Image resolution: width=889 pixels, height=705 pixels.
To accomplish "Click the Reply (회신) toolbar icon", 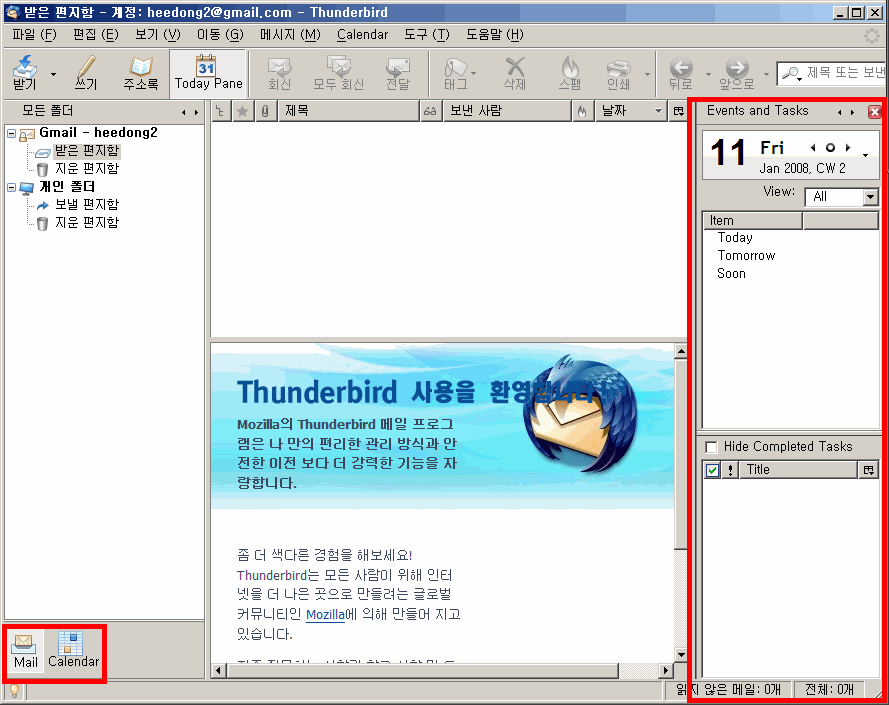I will pos(280,73).
